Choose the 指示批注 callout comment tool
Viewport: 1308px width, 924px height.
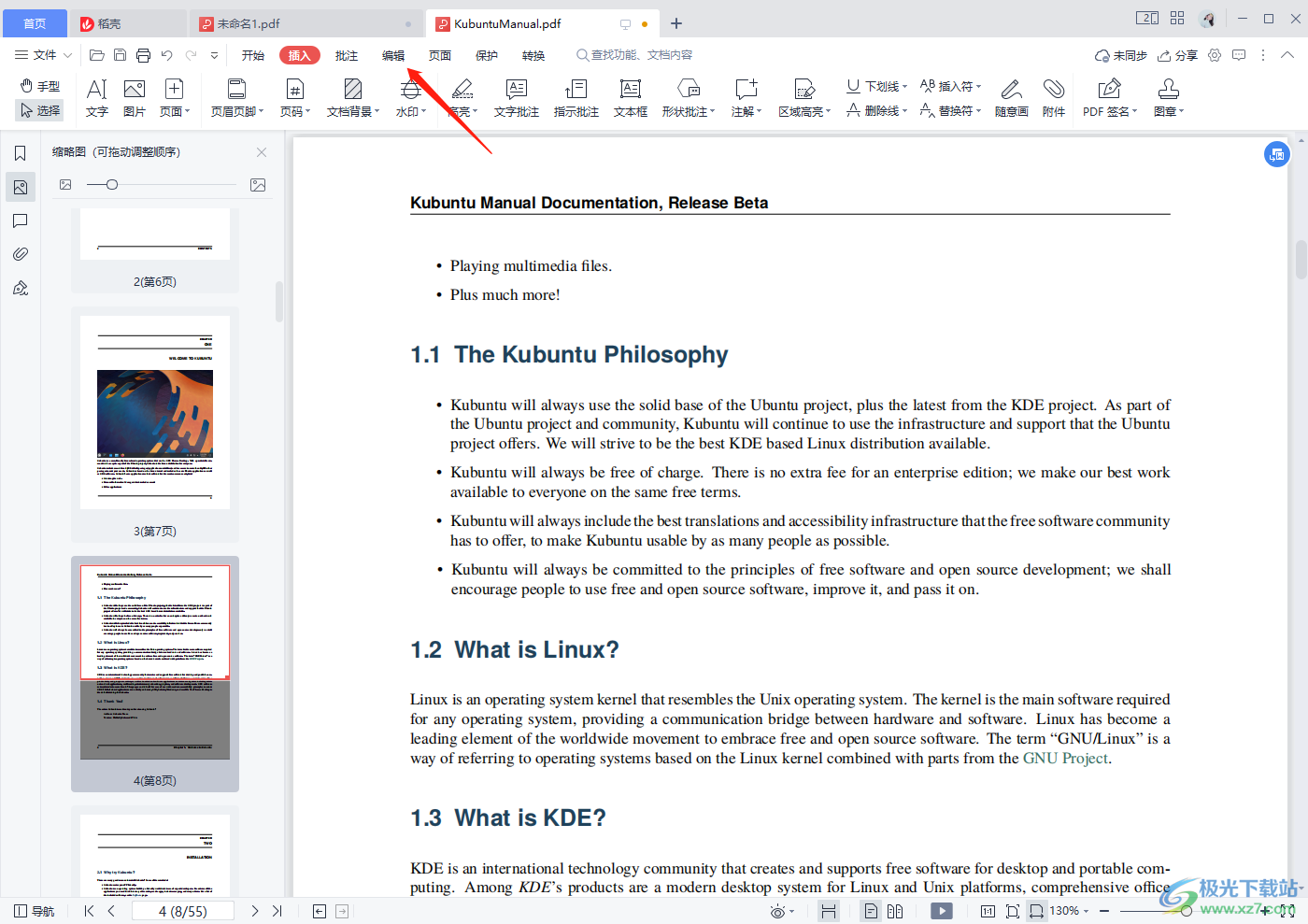click(x=576, y=98)
